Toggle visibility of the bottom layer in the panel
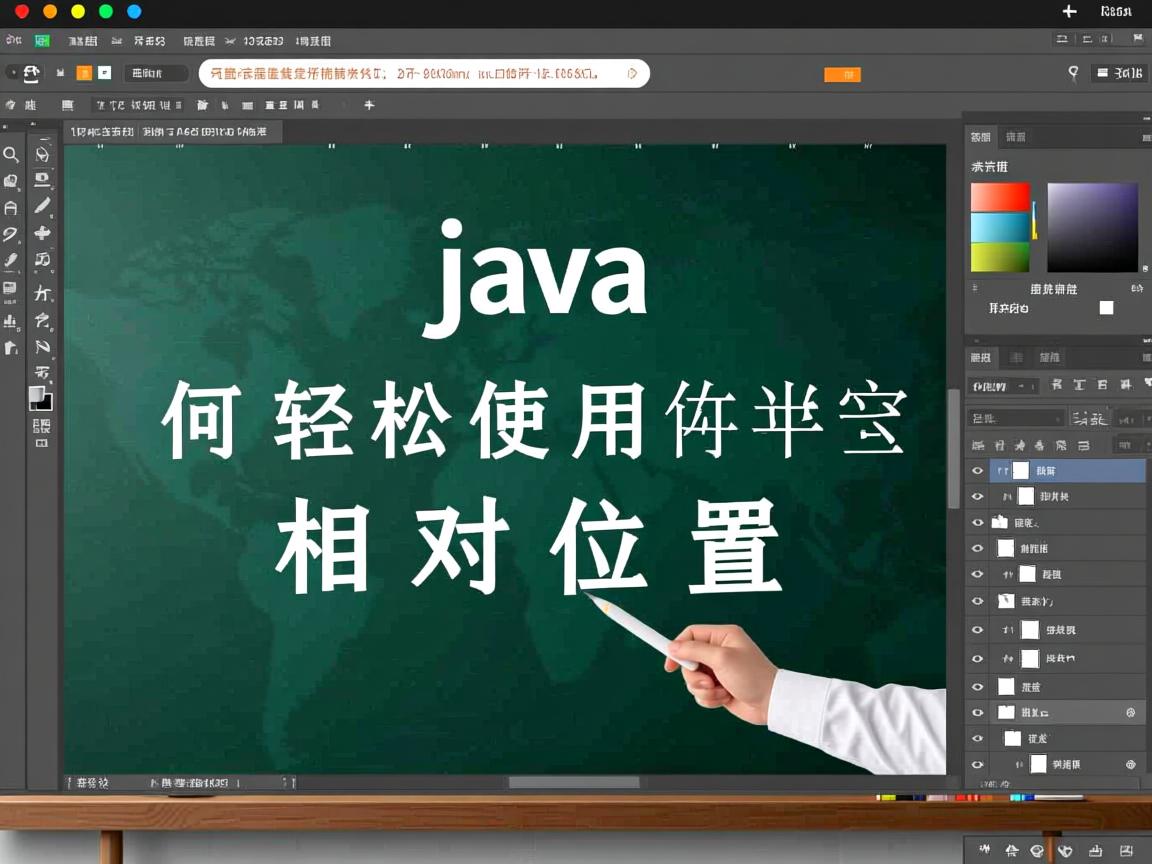 point(978,764)
